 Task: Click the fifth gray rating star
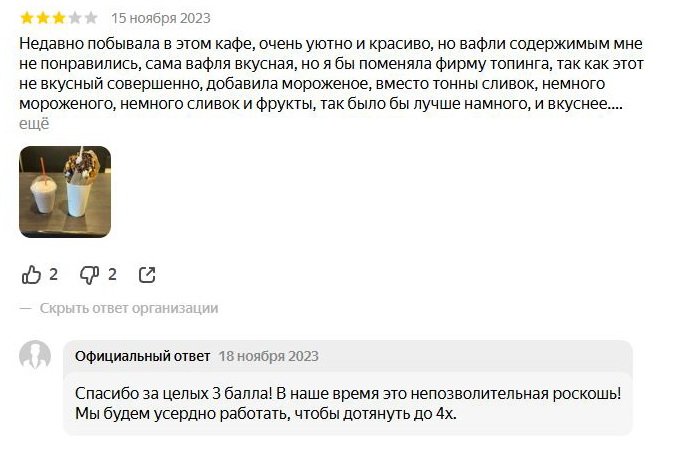point(91,18)
